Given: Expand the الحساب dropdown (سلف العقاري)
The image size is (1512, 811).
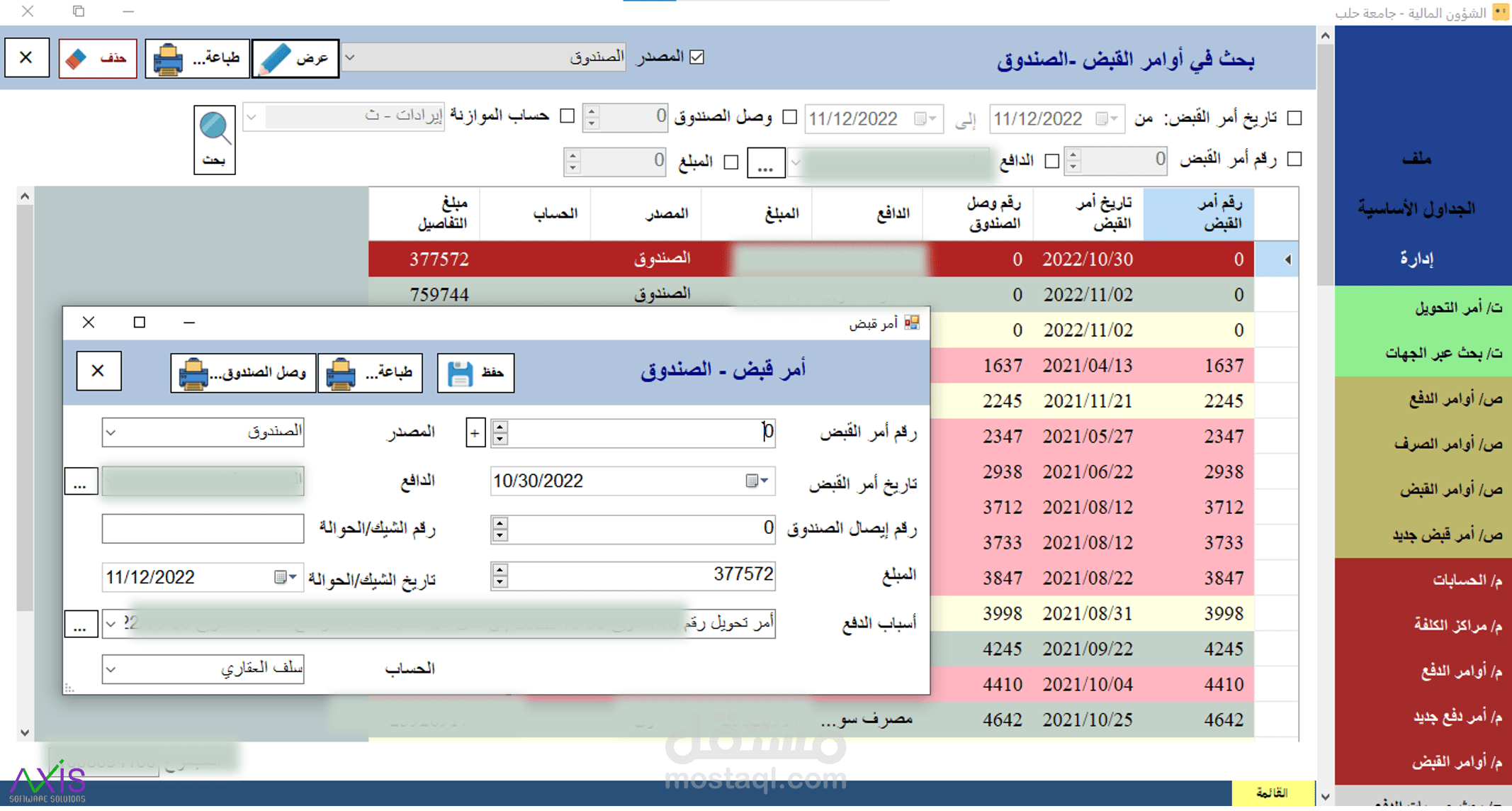Looking at the screenshot, I should pyautogui.click(x=111, y=669).
